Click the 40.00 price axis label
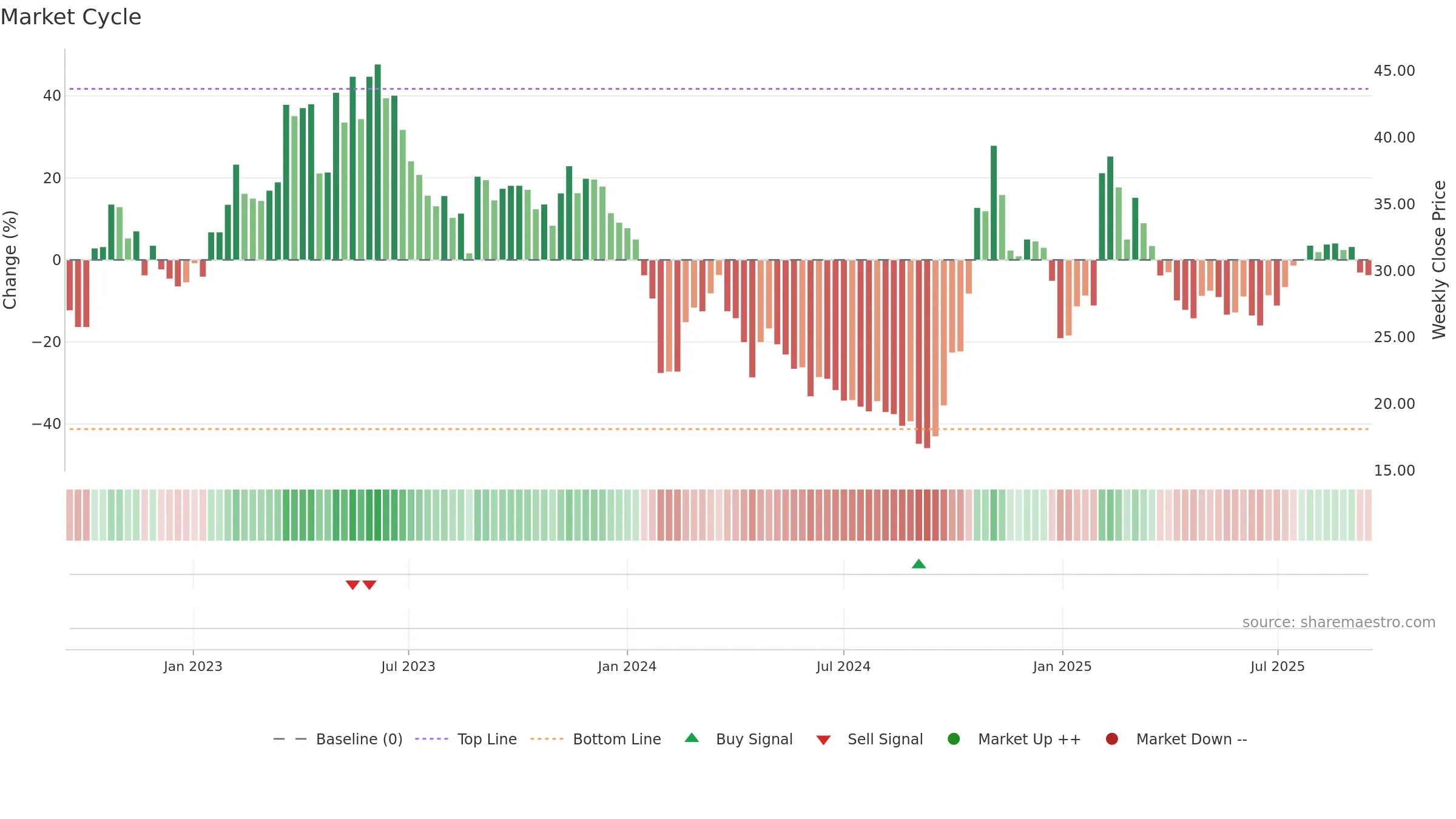This screenshot has height=819, width=1456. tap(1394, 138)
